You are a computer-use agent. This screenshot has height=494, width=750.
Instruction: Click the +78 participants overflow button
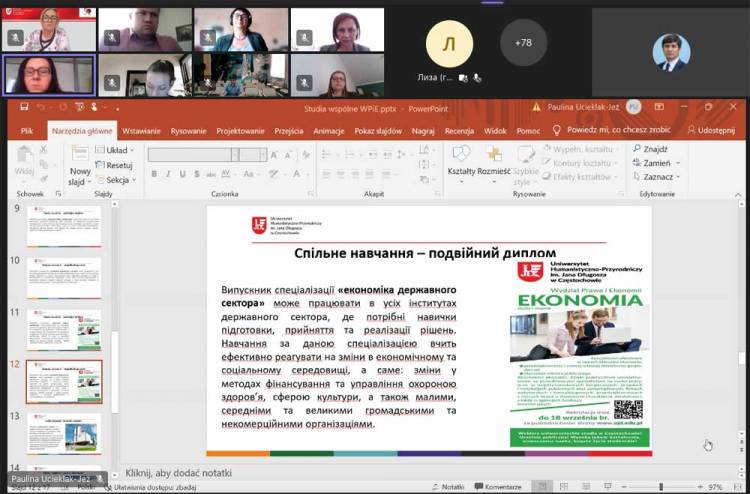click(x=523, y=44)
